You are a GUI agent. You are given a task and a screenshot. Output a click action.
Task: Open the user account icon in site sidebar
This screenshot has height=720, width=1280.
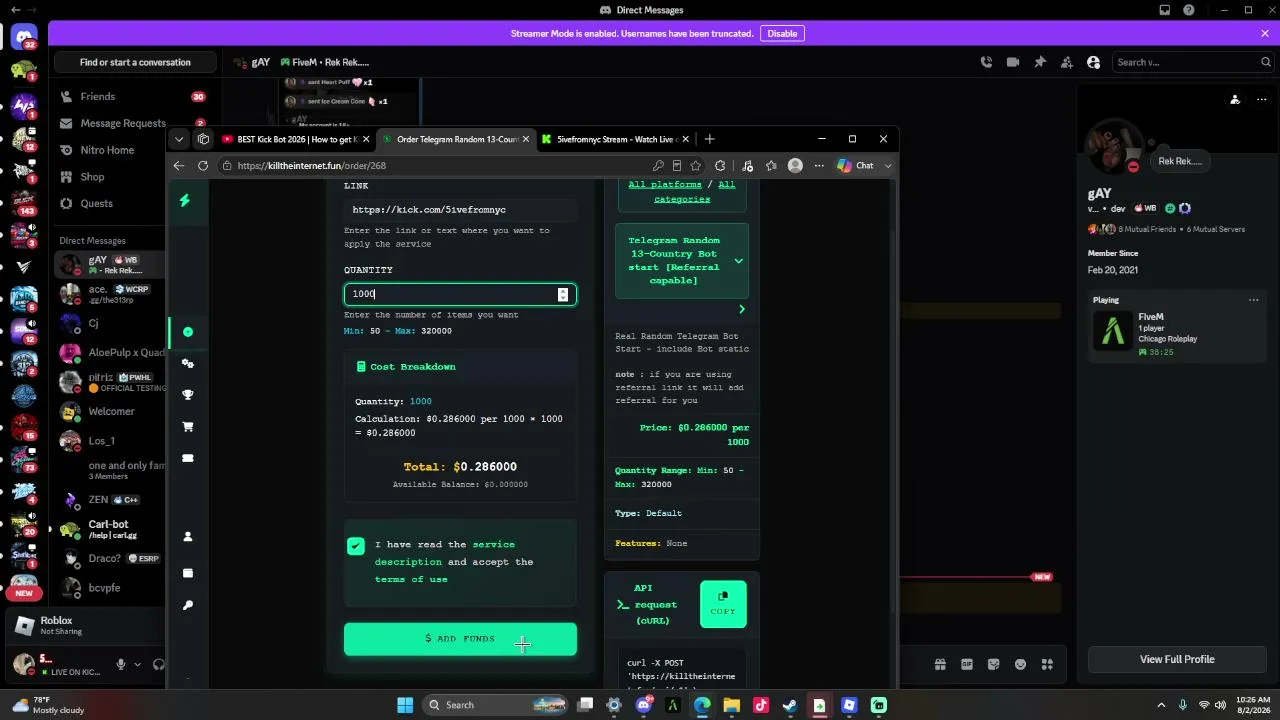pyautogui.click(x=187, y=536)
